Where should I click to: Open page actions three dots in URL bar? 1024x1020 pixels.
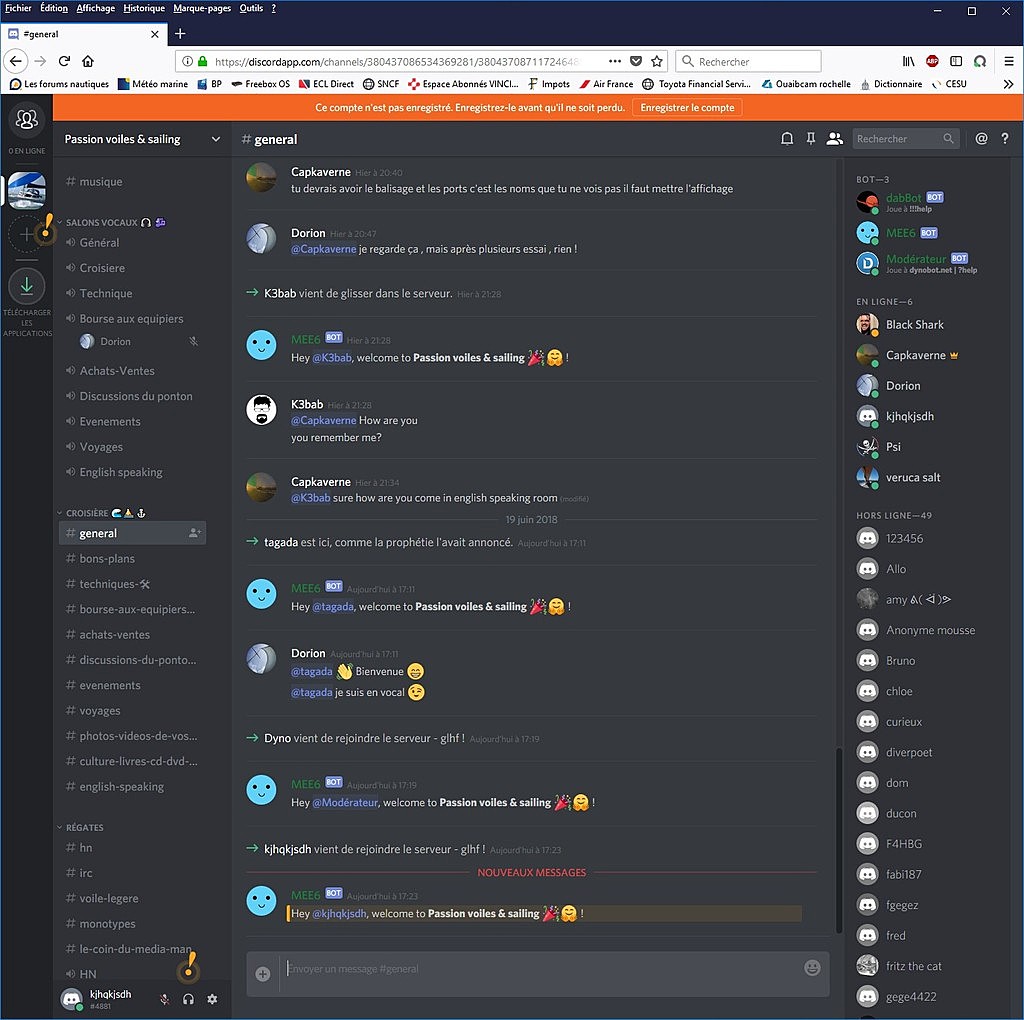click(615, 61)
